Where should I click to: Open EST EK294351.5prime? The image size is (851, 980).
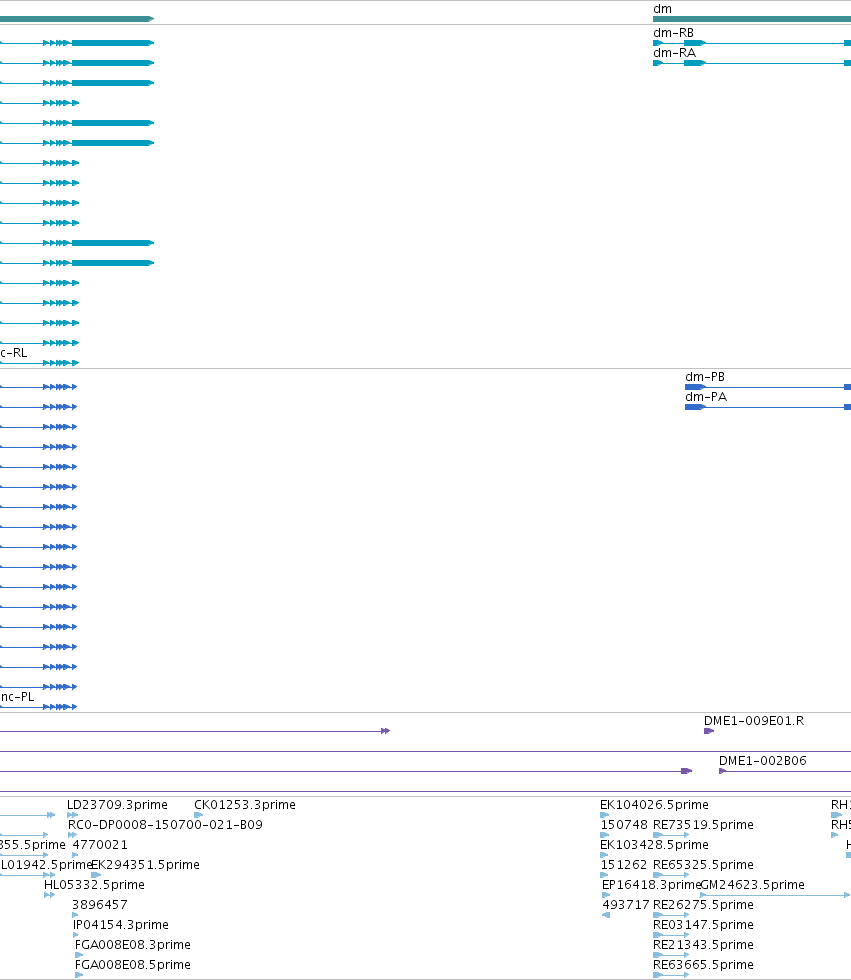pyautogui.click(x=146, y=864)
